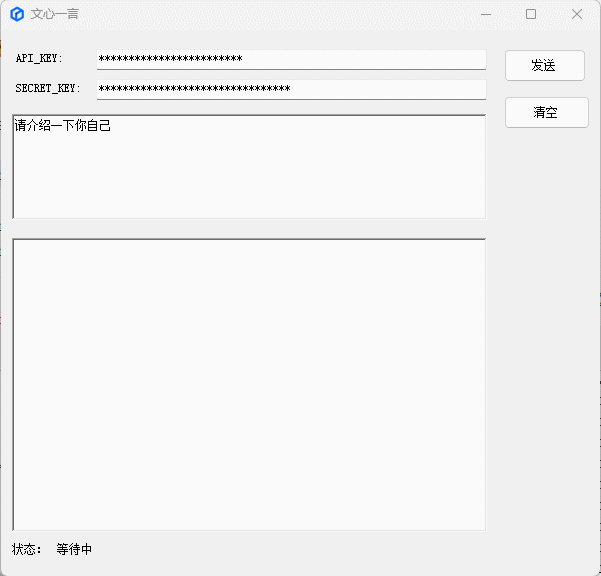Click the 清空 clear button

tap(547, 112)
